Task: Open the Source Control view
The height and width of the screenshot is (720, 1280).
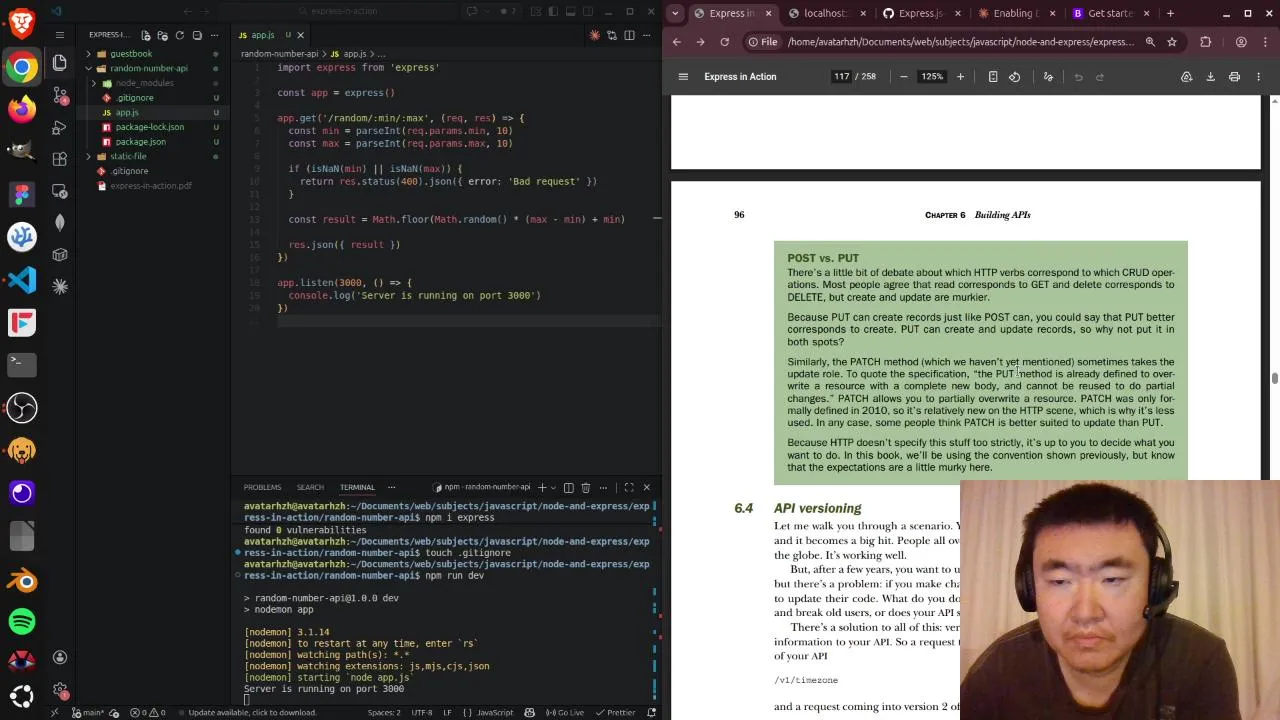Action: (60, 95)
